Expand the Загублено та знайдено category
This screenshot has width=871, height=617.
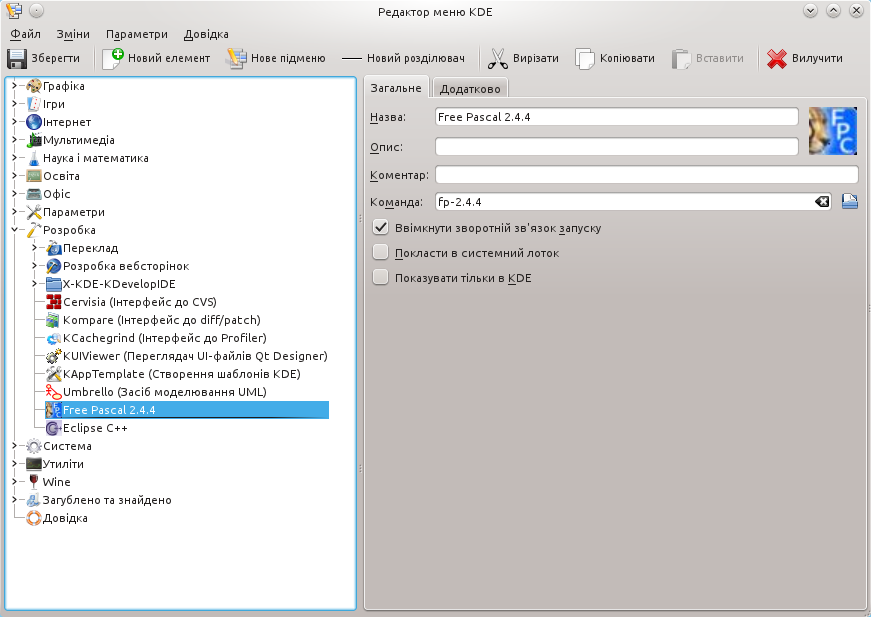[x=15, y=500]
